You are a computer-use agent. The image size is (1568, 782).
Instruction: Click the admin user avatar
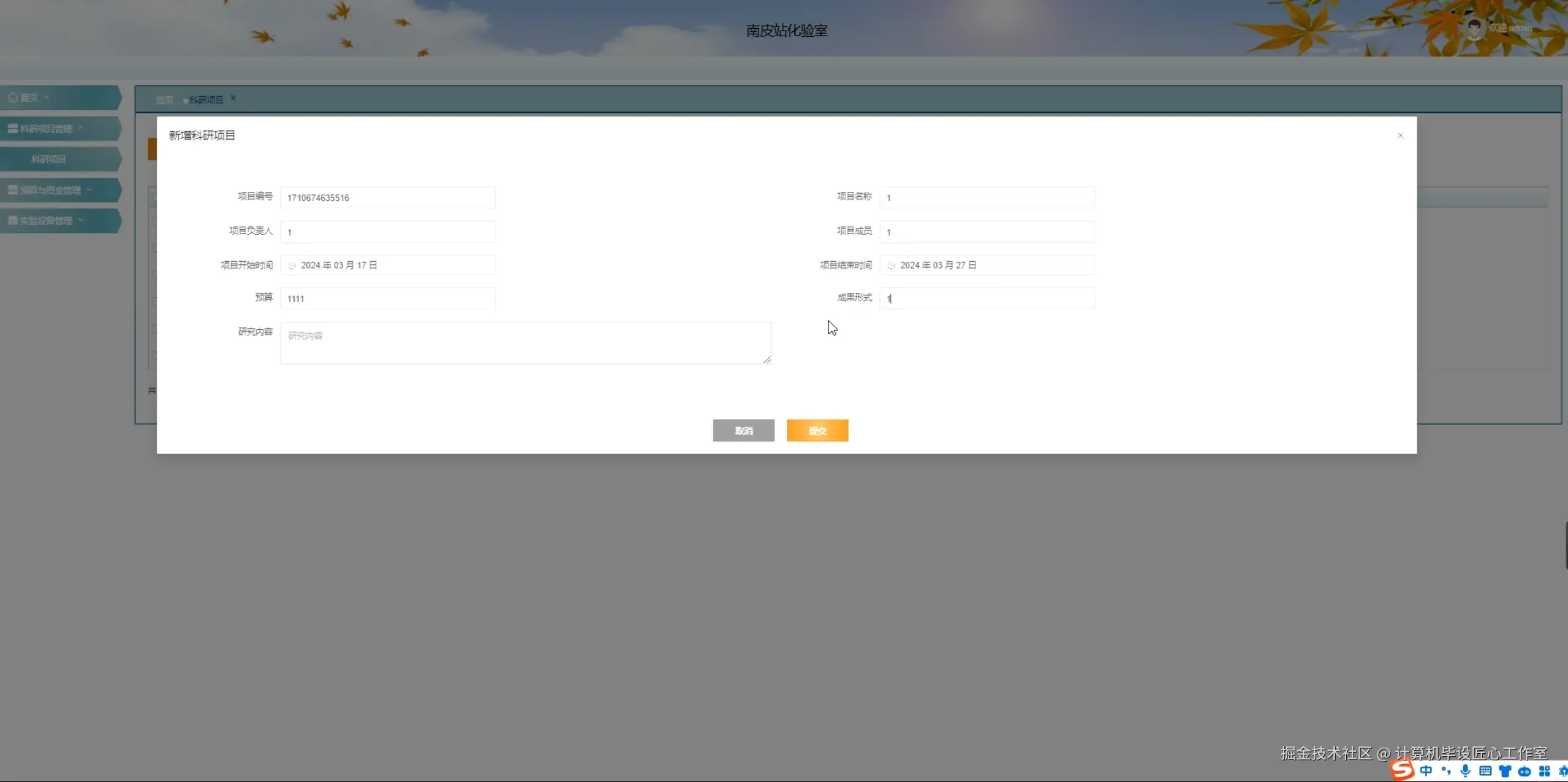click(x=1474, y=28)
